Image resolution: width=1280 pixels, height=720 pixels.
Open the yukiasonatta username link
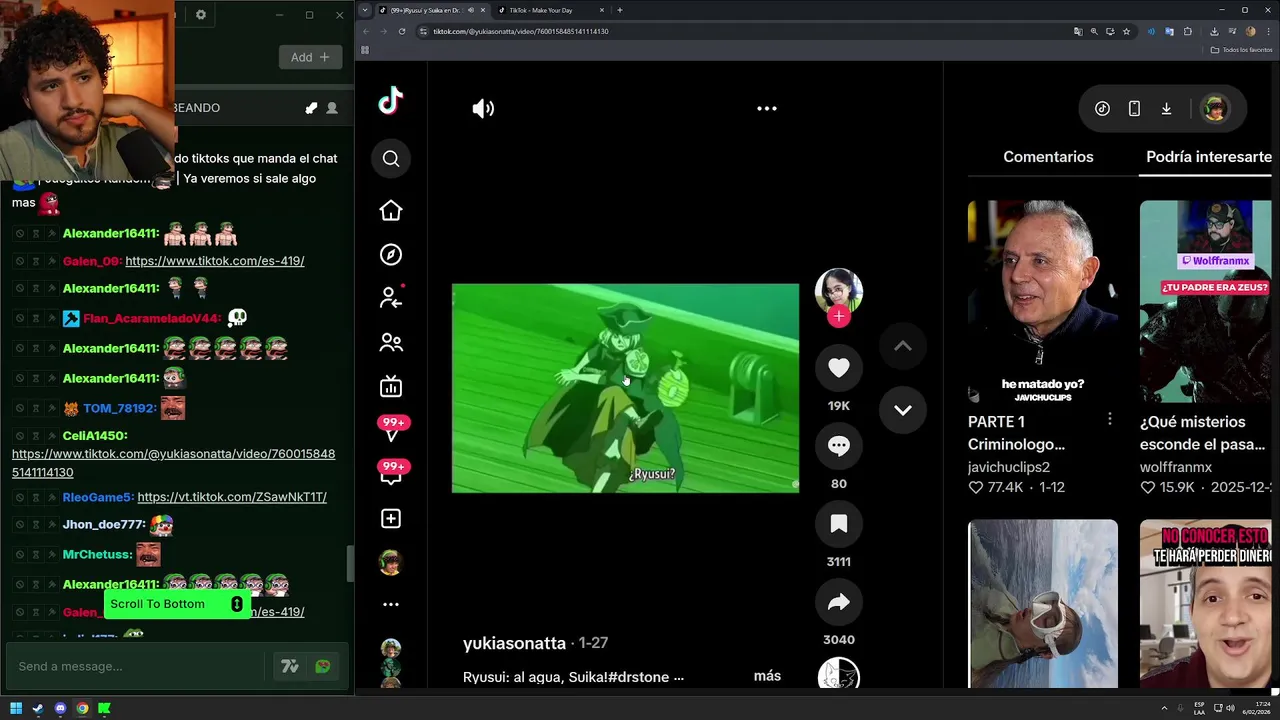pos(514,643)
